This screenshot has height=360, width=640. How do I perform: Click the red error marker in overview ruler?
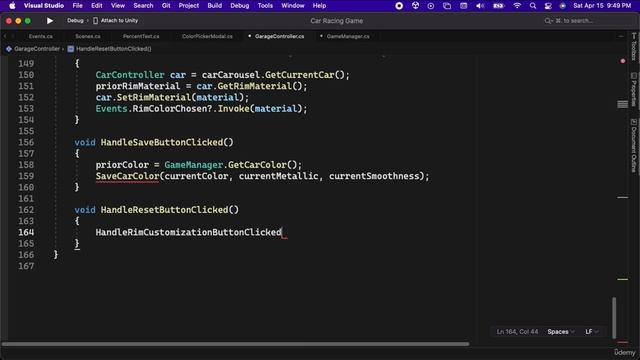pos(622,61)
